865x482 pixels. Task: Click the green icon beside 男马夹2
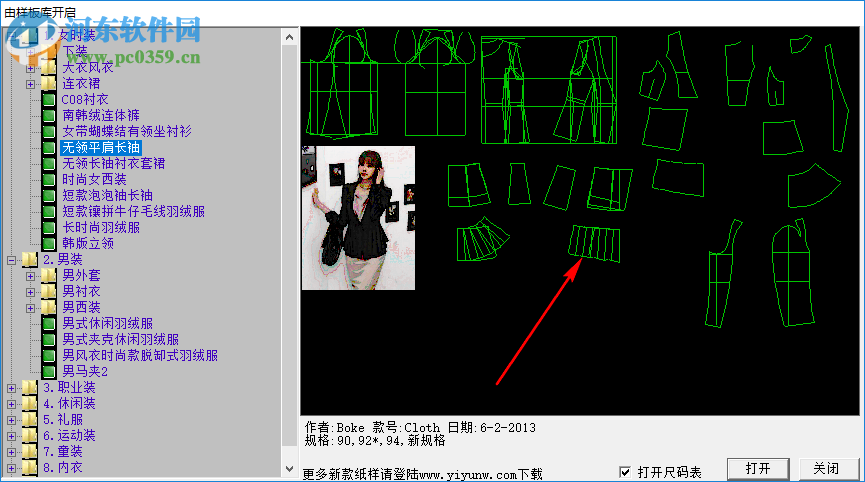coord(49,372)
